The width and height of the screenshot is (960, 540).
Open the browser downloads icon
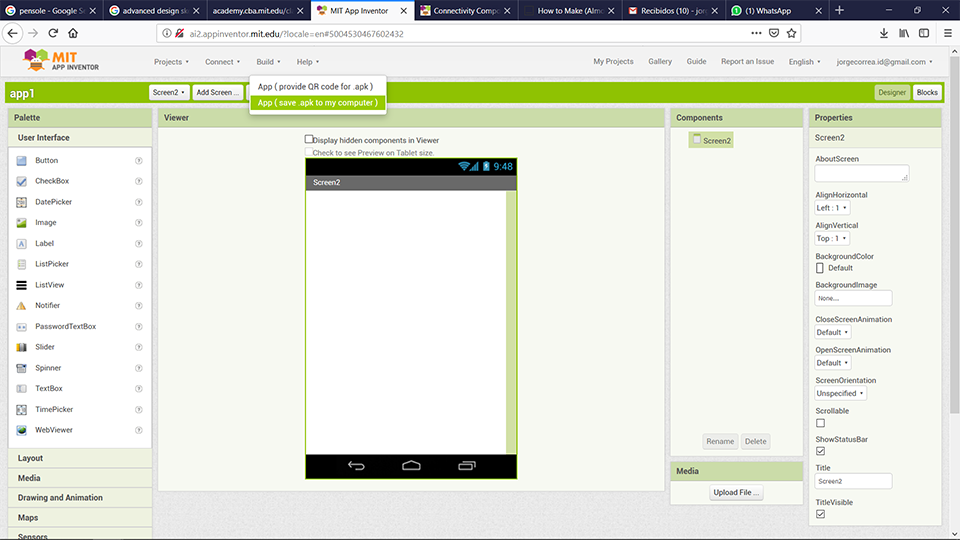(x=883, y=33)
